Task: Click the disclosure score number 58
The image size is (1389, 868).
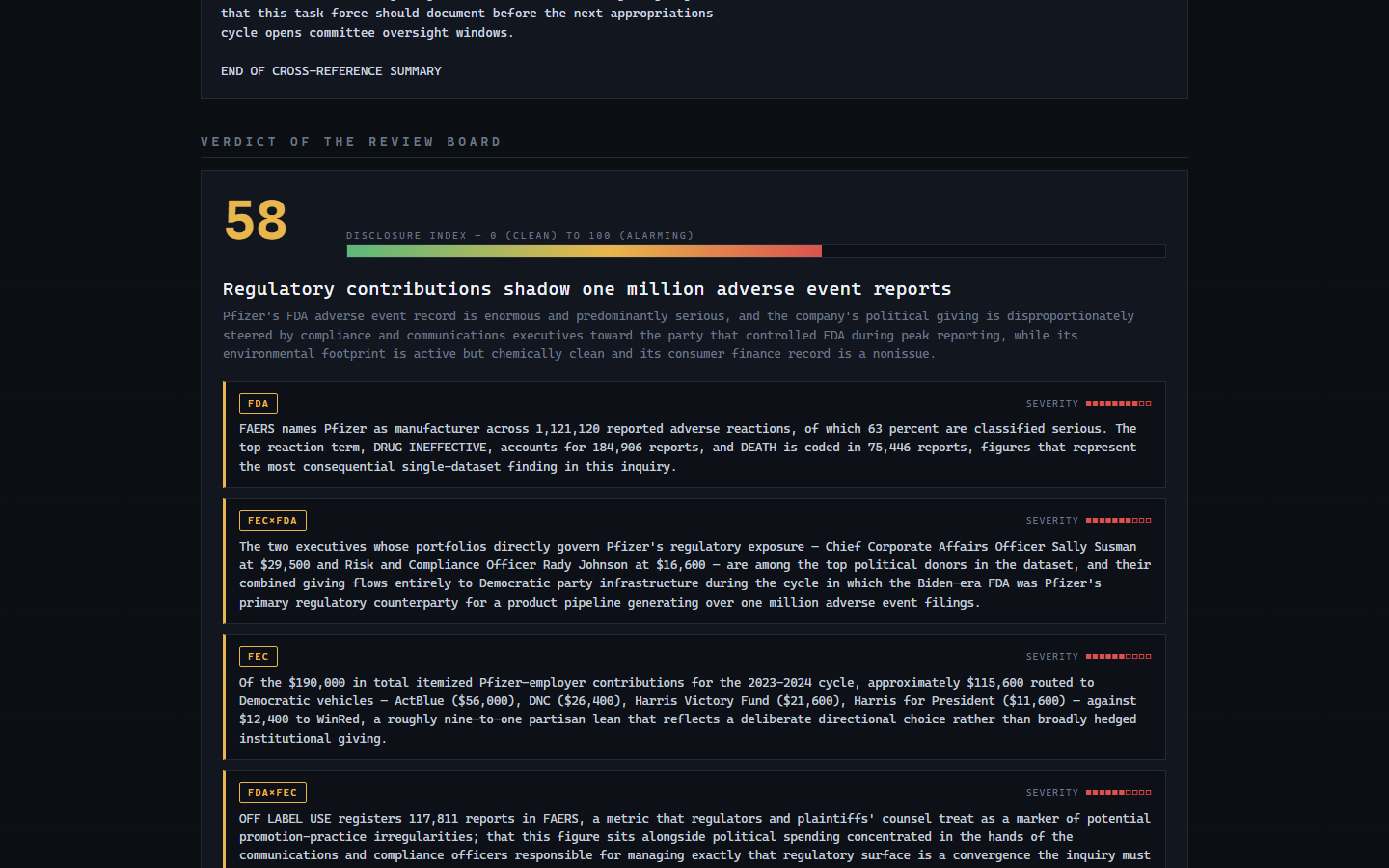Action: point(256,221)
